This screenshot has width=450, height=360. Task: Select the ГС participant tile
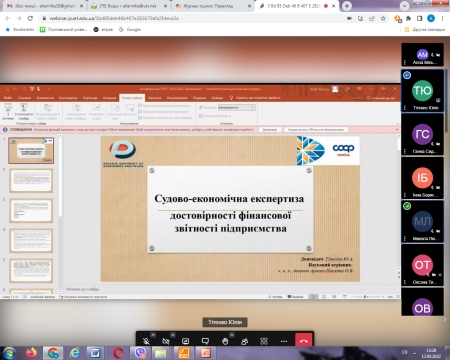tap(422, 135)
